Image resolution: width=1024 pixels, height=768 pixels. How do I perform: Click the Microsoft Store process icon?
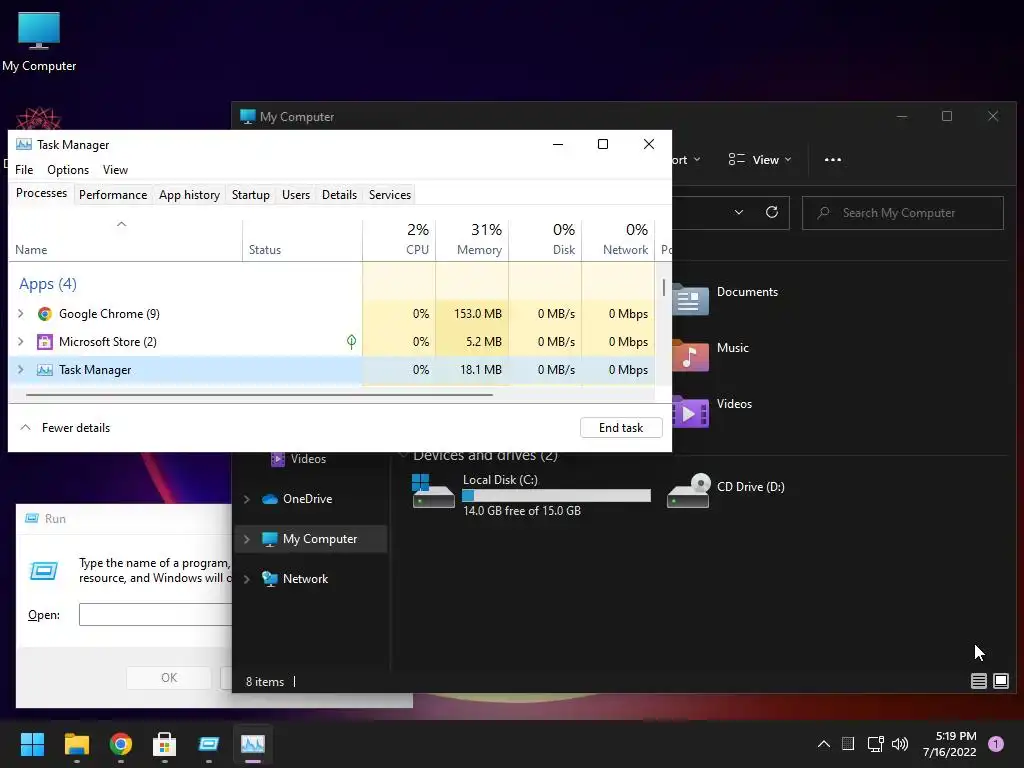click(x=44, y=342)
